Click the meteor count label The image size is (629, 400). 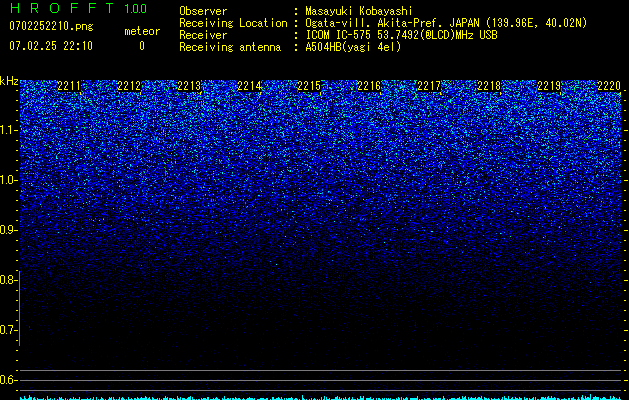142,31
